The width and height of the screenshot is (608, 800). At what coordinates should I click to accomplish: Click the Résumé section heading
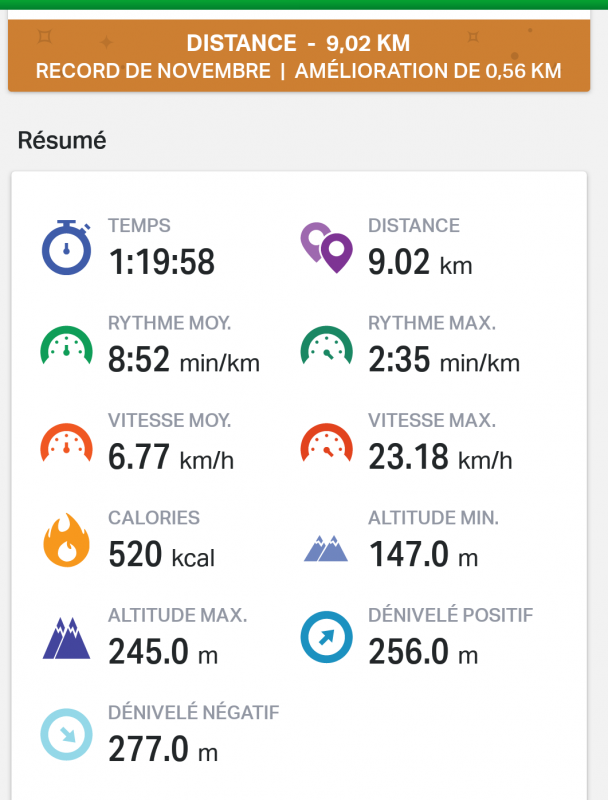tap(62, 140)
